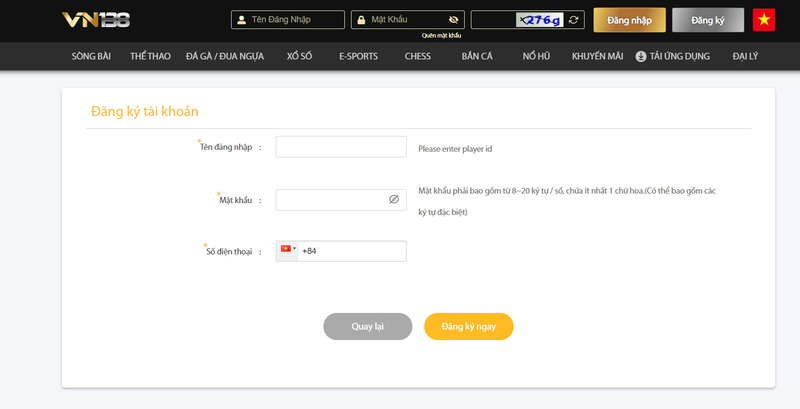Open the Khuyến Mãi promotions page
This screenshot has height=409, width=800.
click(x=597, y=56)
